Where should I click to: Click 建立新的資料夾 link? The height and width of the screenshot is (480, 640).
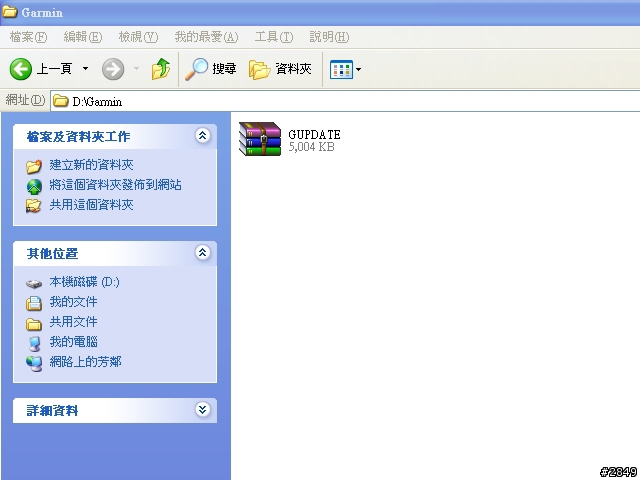pos(91,165)
